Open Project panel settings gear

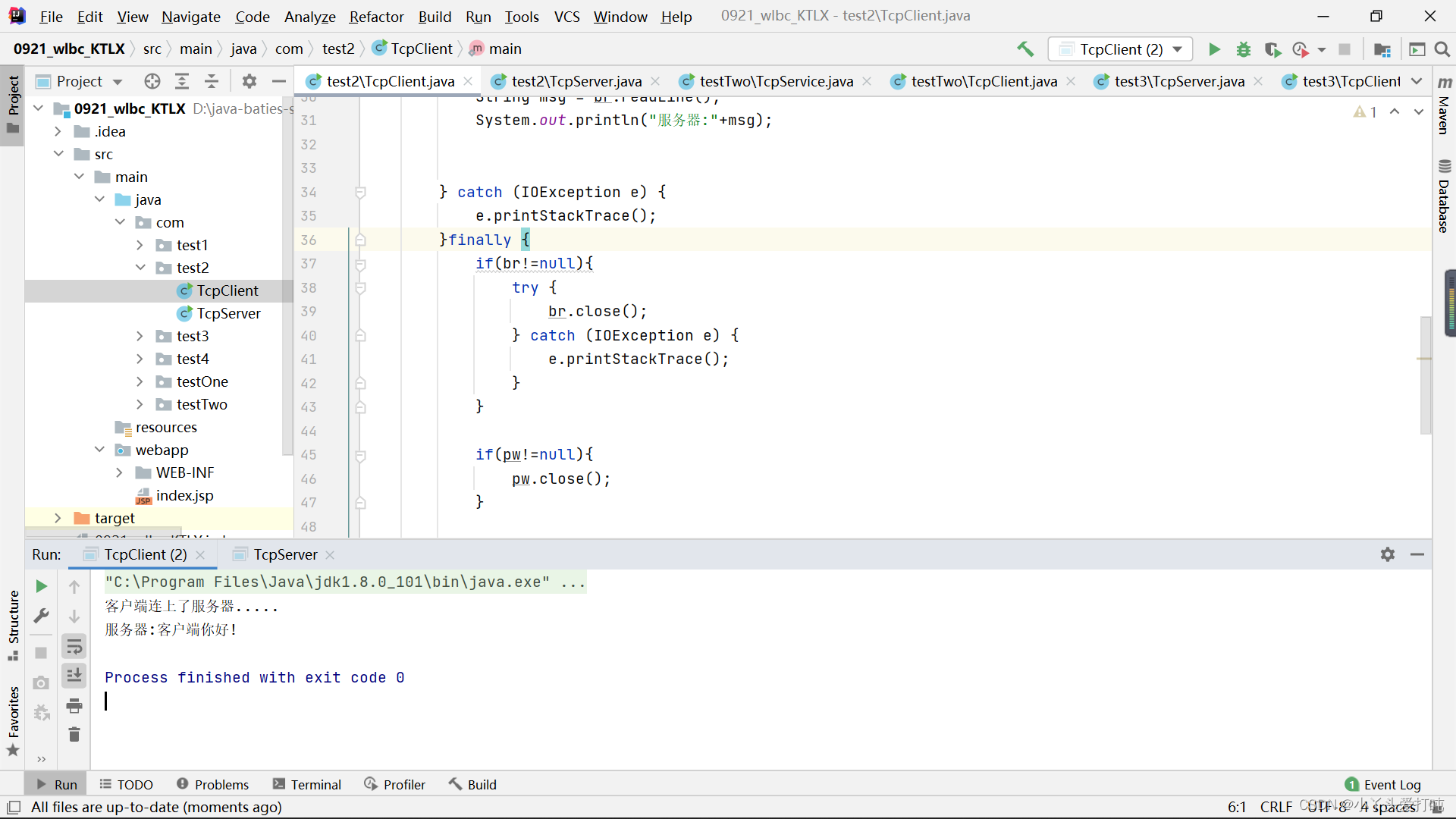coord(249,81)
